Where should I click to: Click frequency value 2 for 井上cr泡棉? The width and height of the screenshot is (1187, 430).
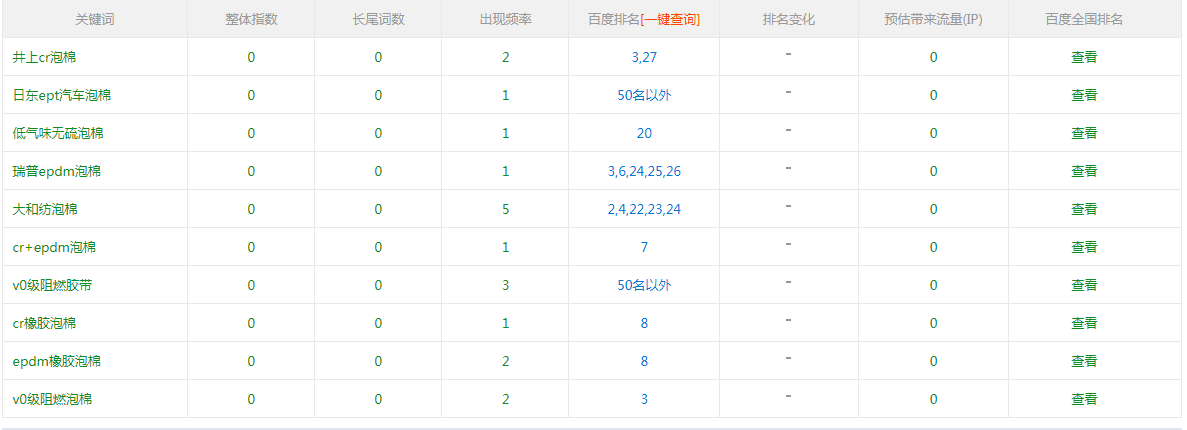click(506, 58)
